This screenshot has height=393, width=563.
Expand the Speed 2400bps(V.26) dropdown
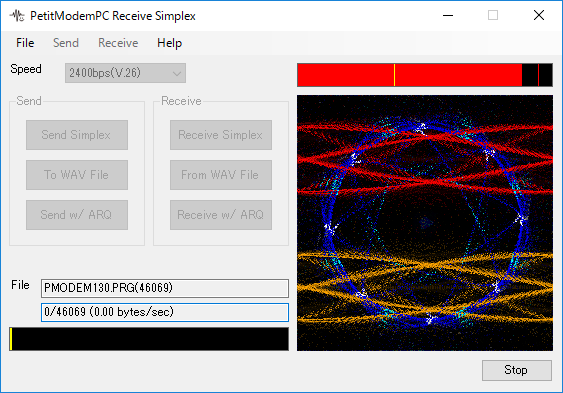pyautogui.click(x=125, y=73)
